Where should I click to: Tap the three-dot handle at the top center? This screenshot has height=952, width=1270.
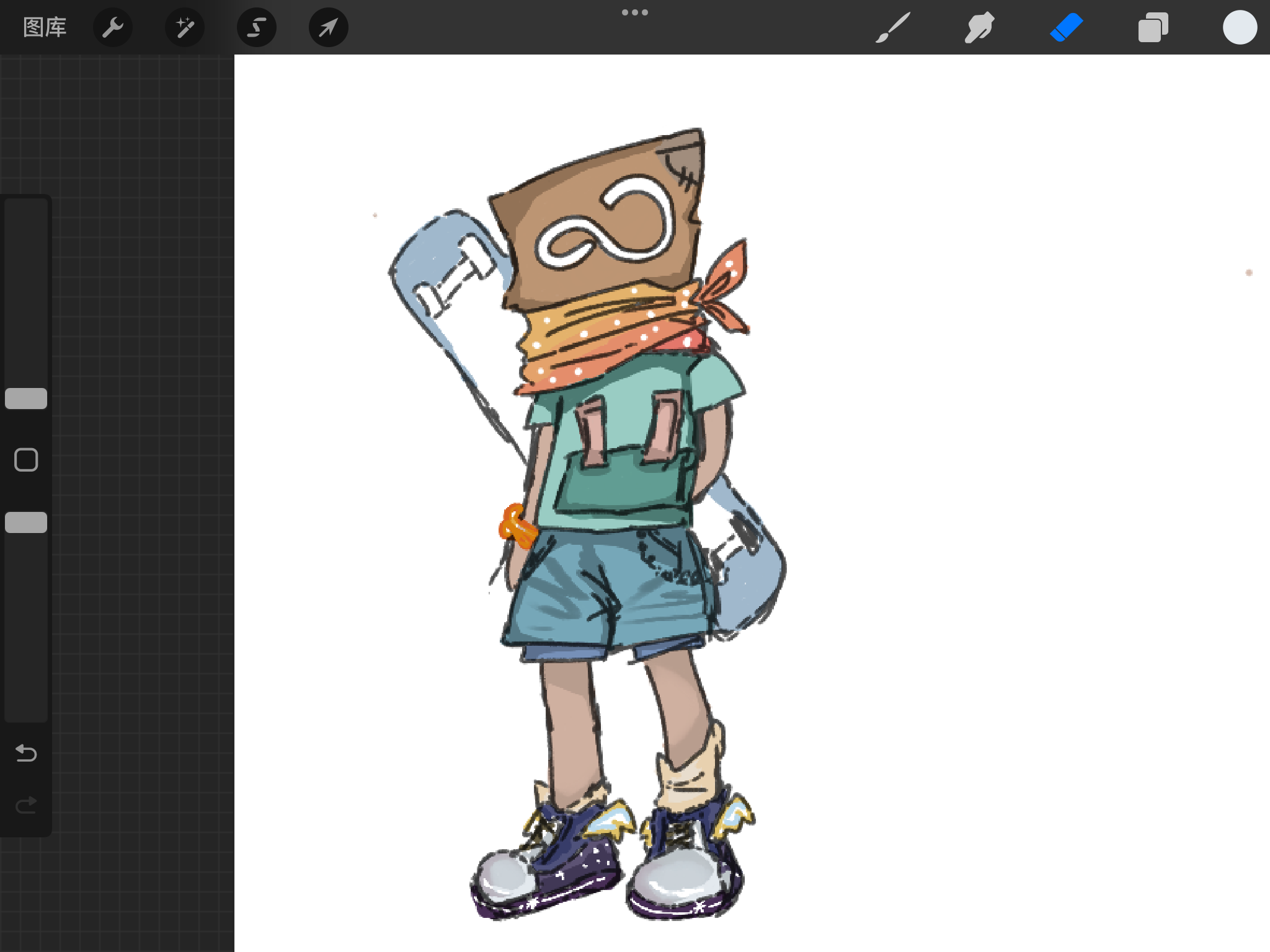[x=635, y=12]
